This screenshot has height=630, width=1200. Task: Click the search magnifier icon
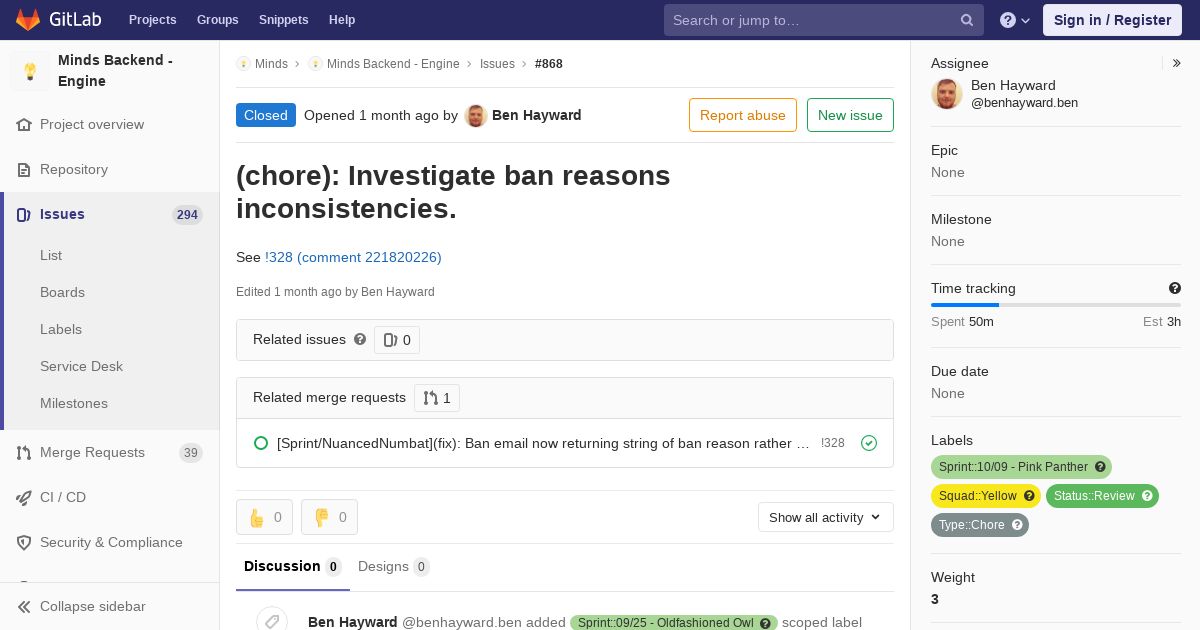pos(967,20)
